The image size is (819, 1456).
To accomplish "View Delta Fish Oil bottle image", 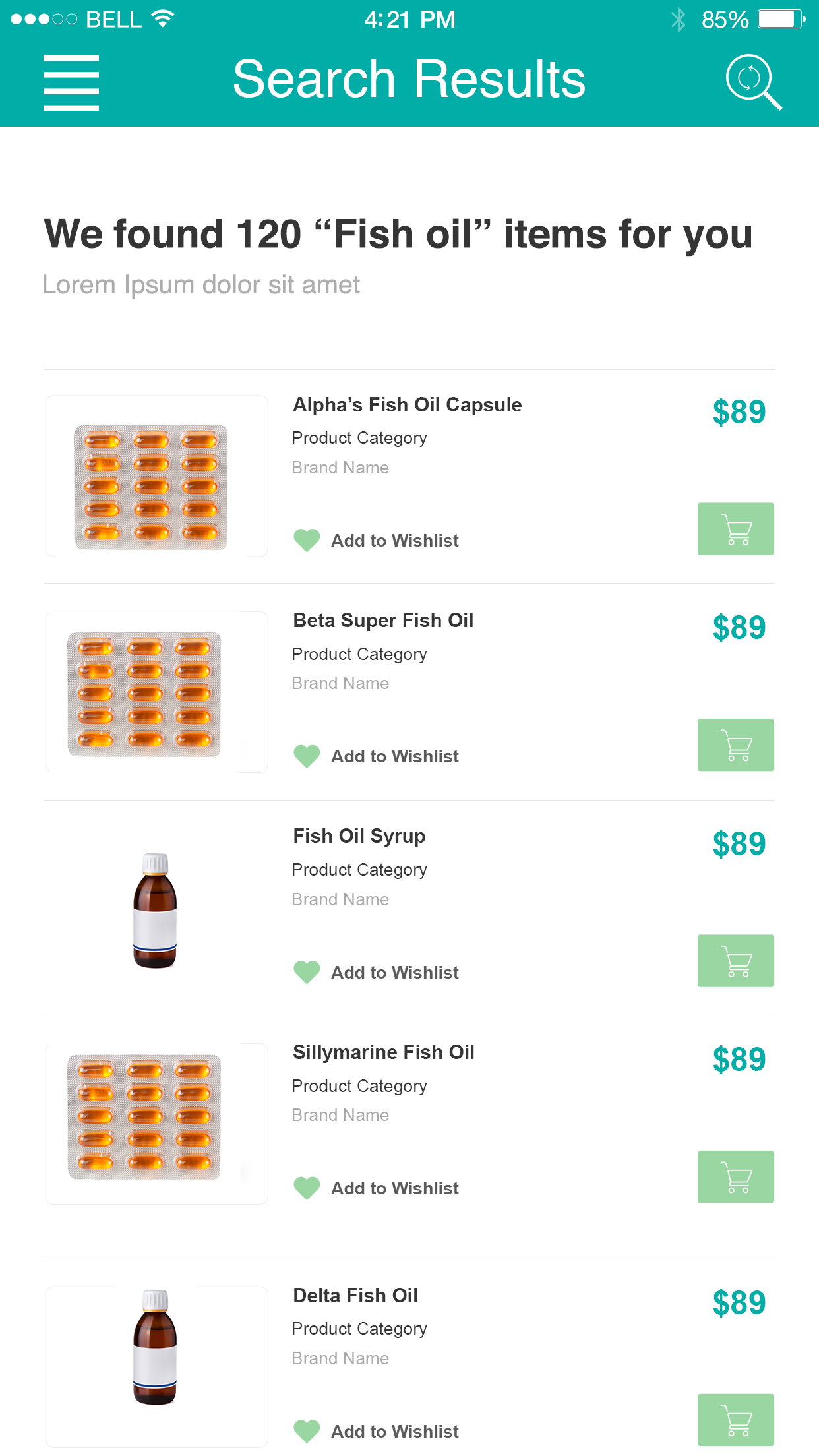I will tap(155, 1347).
